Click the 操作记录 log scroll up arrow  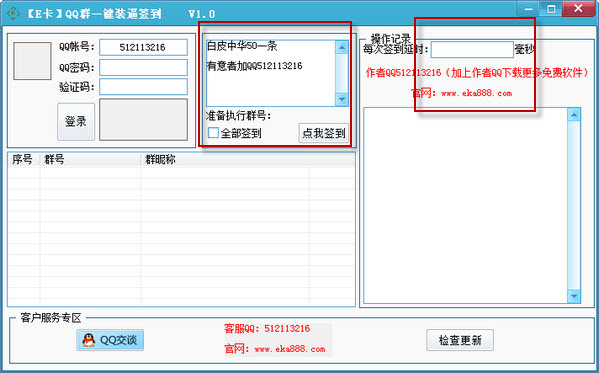(x=574, y=115)
